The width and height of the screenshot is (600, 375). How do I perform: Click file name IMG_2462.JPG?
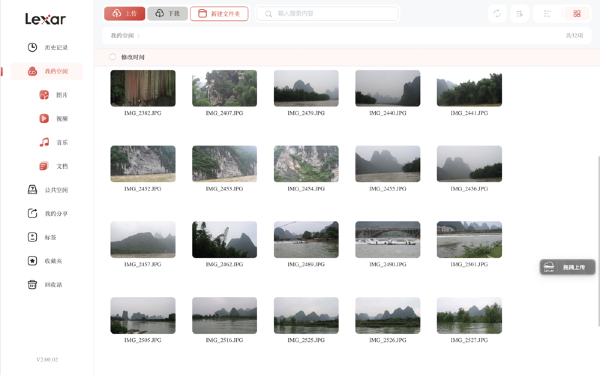(x=224, y=264)
